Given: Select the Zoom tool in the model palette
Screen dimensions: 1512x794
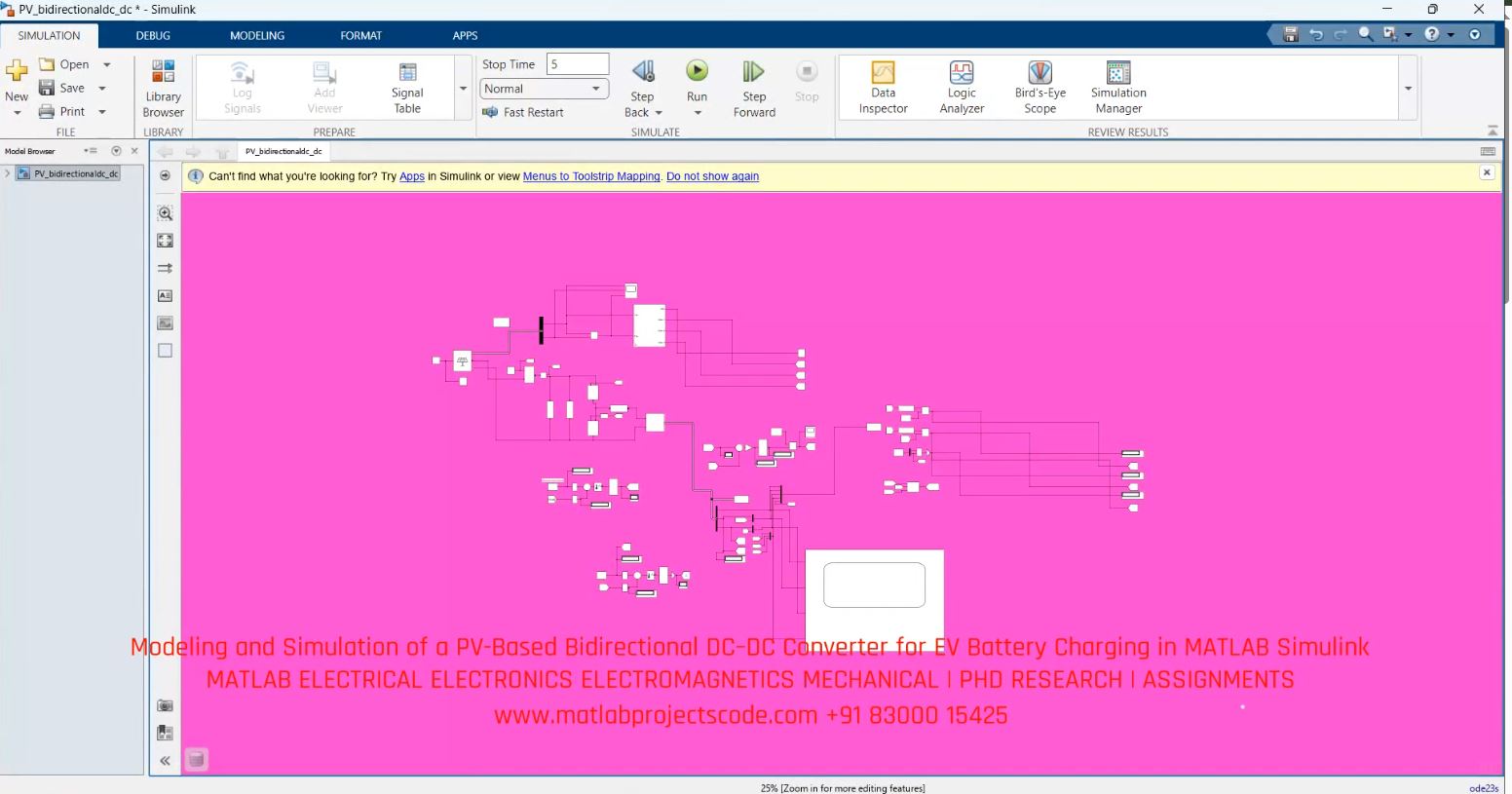Looking at the screenshot, I should (x=165, y=213).
